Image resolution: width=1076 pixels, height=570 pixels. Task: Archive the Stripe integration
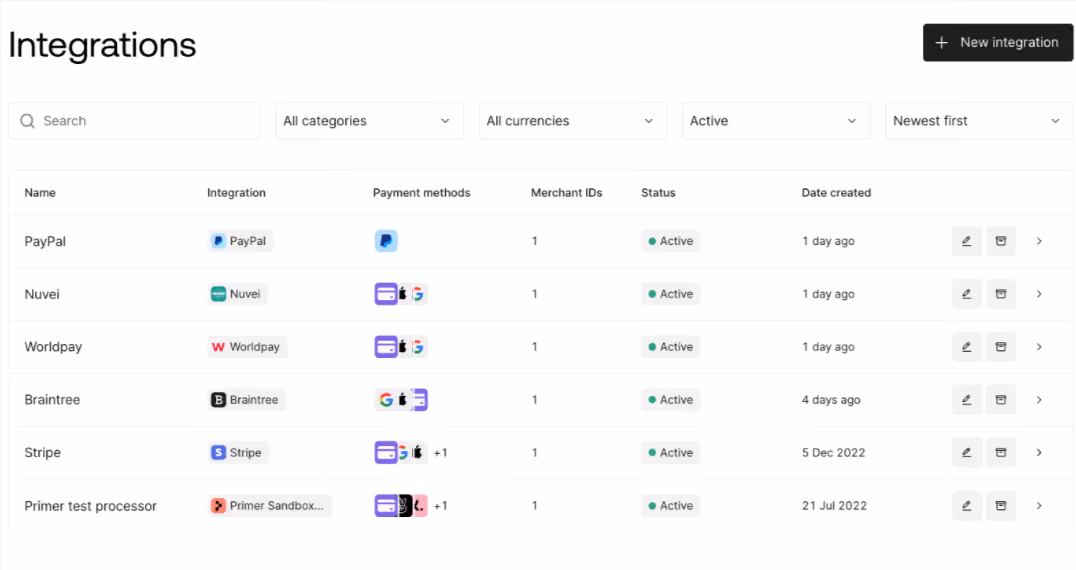(1001, 452)
